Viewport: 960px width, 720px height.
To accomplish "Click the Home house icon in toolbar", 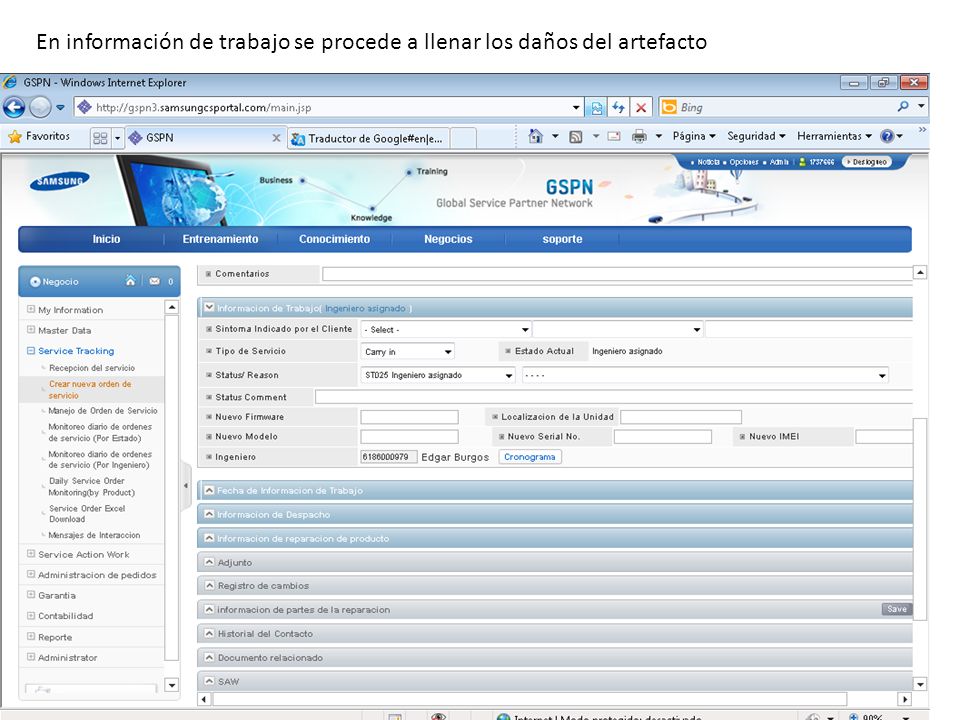I will tap(536, 136).
